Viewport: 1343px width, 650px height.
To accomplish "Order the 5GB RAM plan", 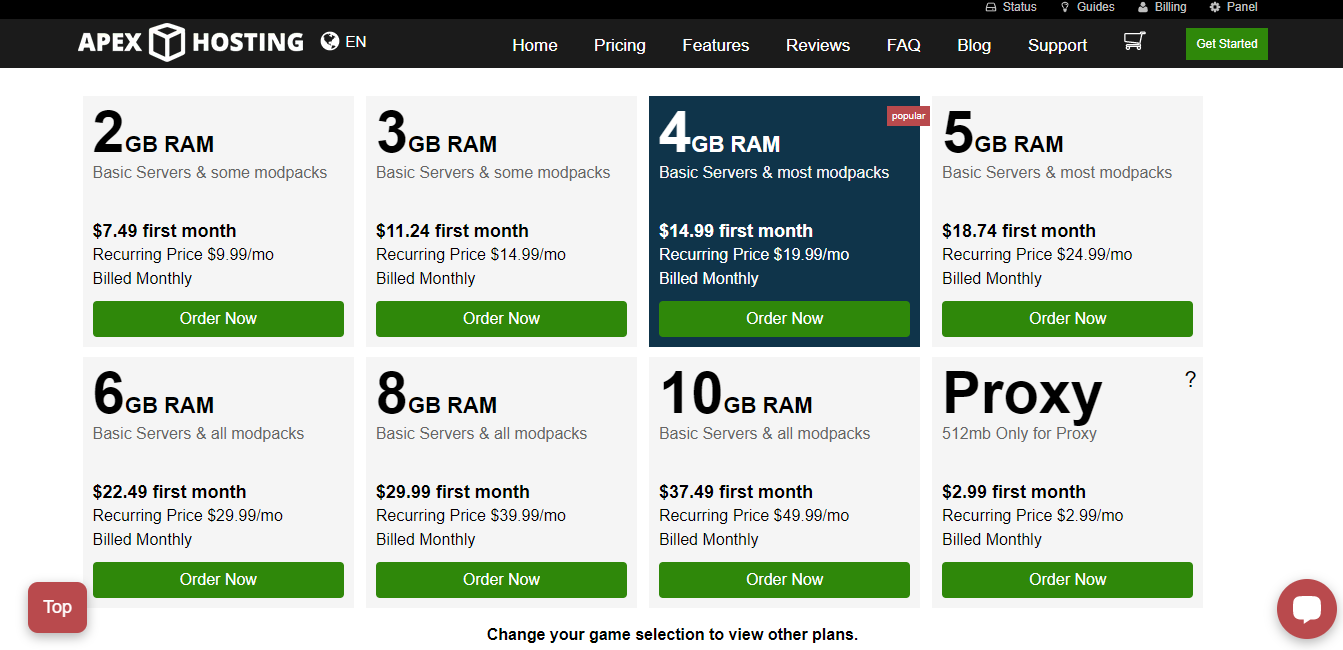I will 1067,319.
